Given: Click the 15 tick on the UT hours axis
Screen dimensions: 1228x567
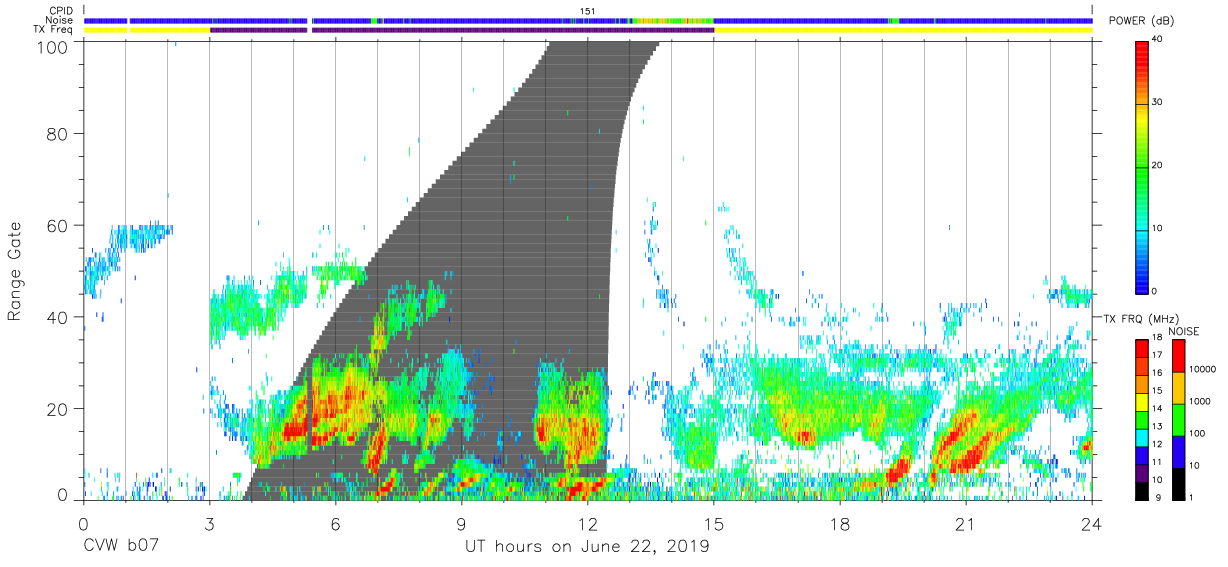Looking at the screenshot, I should 714,524.
